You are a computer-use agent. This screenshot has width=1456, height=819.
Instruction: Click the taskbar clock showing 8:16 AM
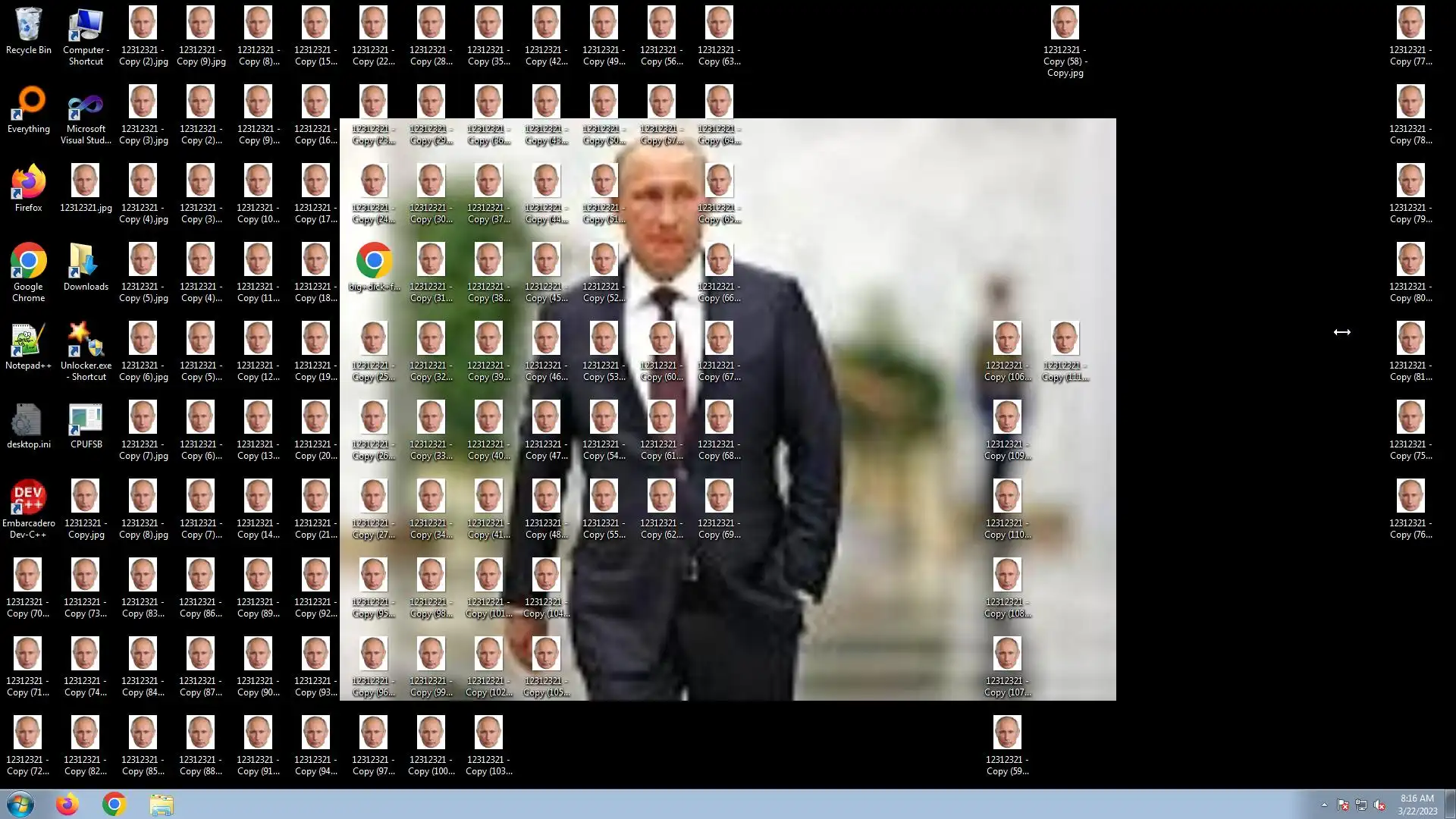[x=1417, y=804]
